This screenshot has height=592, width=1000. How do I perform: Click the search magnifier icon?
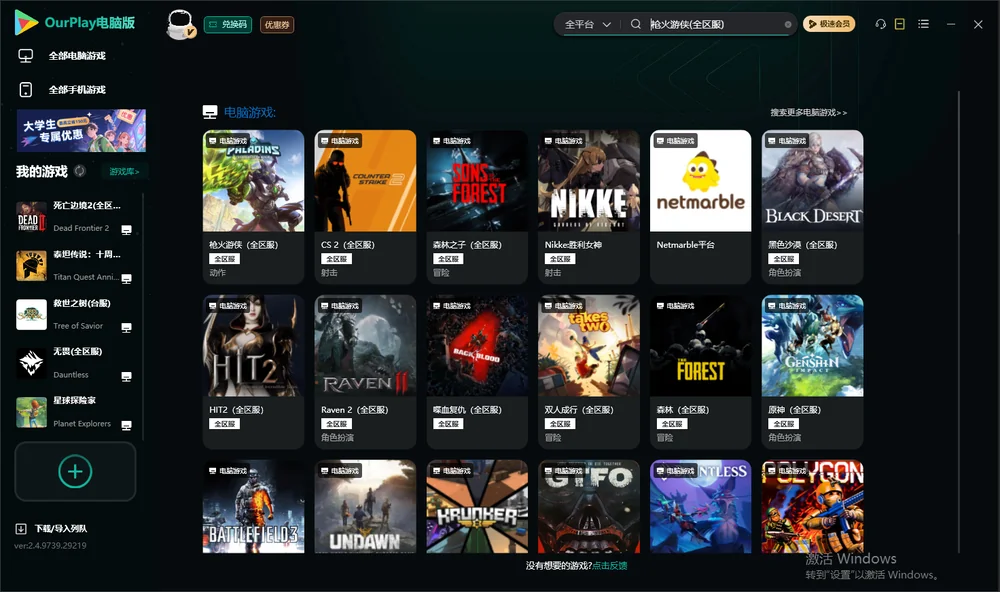(635, 24)
